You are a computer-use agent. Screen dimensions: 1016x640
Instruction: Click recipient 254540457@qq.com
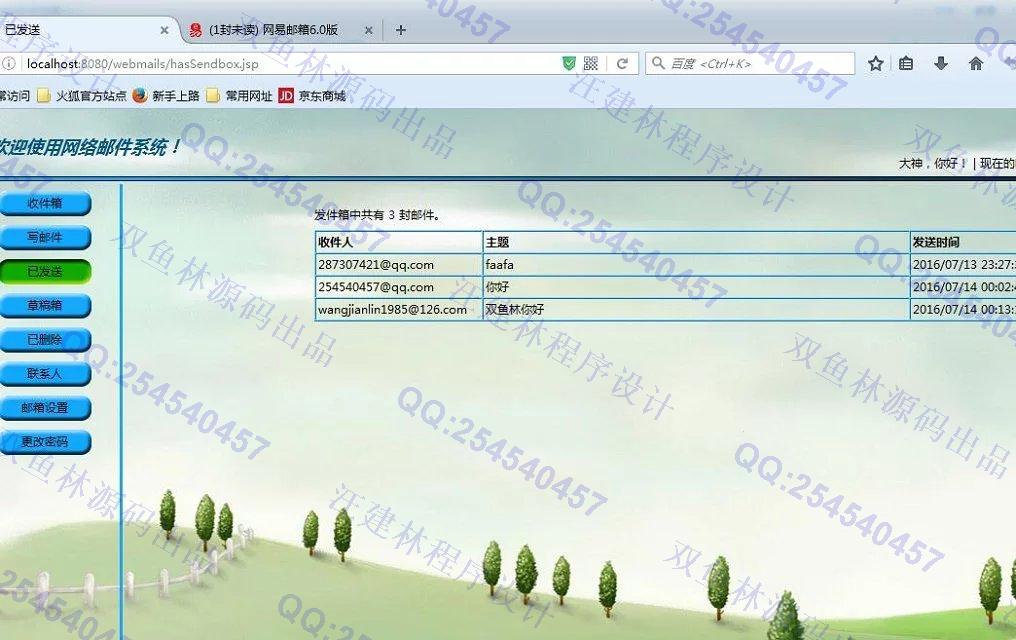(x=376, y=287)
